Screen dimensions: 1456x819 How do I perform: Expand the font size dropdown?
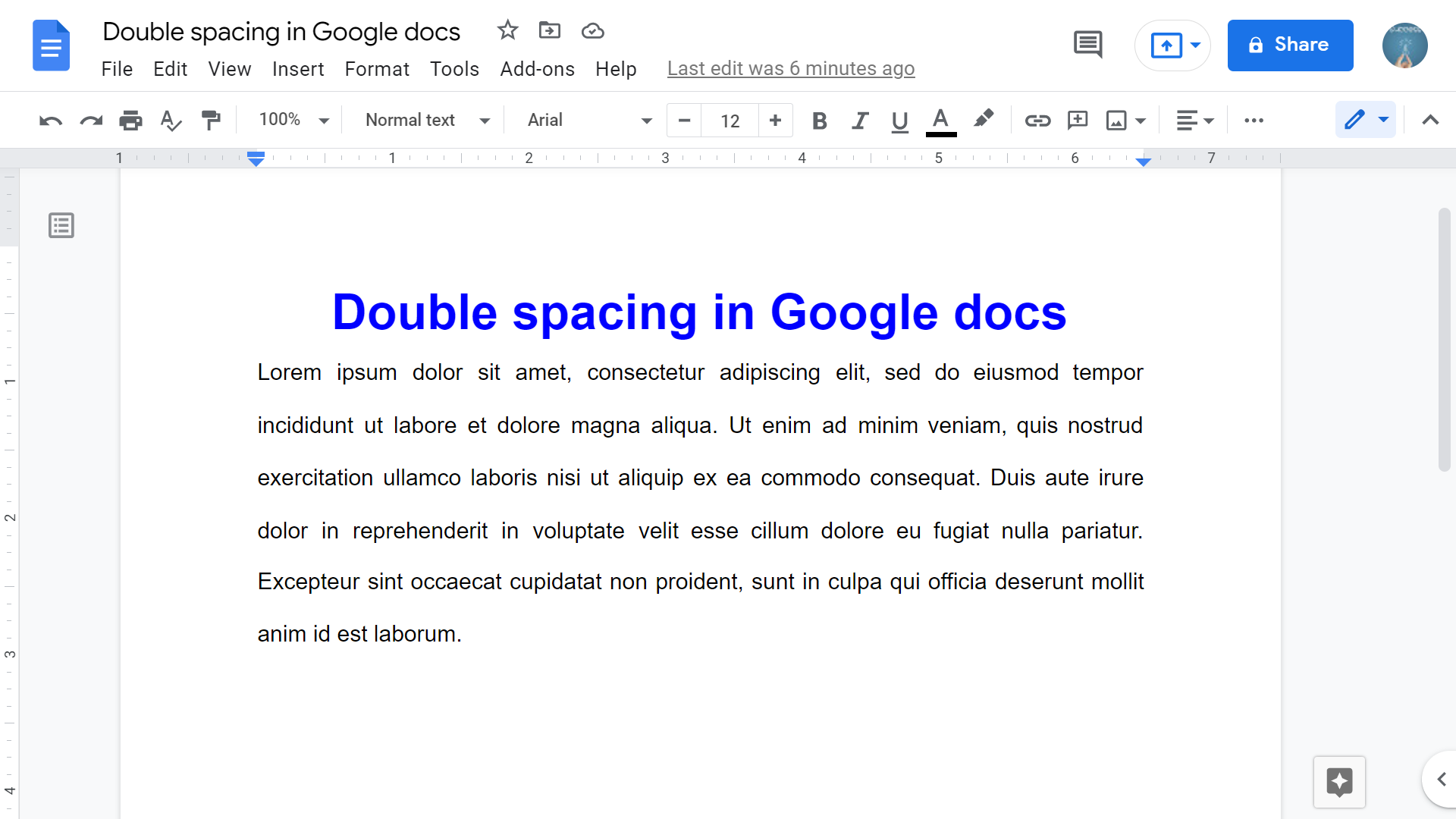tap(730, 119)
